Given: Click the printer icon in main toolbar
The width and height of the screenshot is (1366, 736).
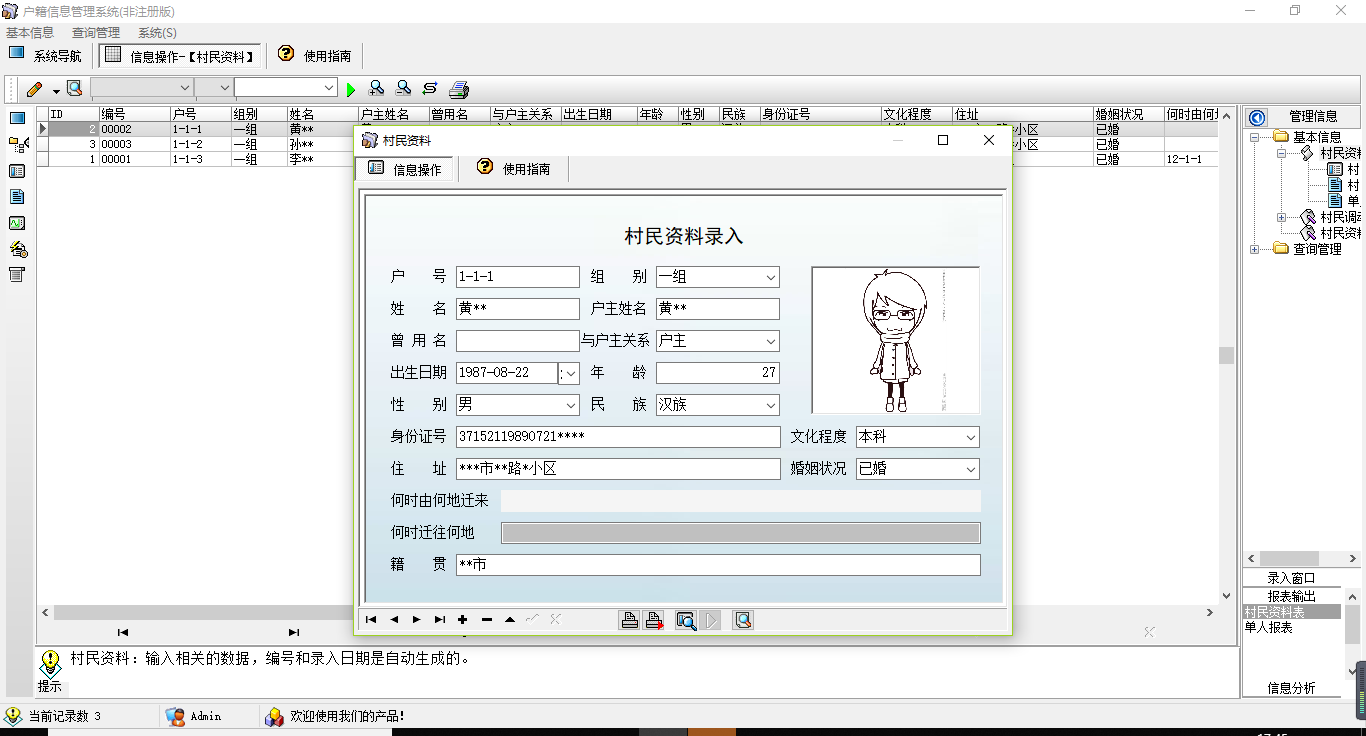Looking at the screenshot, I should pyautogui.click(x=459, y=89).
